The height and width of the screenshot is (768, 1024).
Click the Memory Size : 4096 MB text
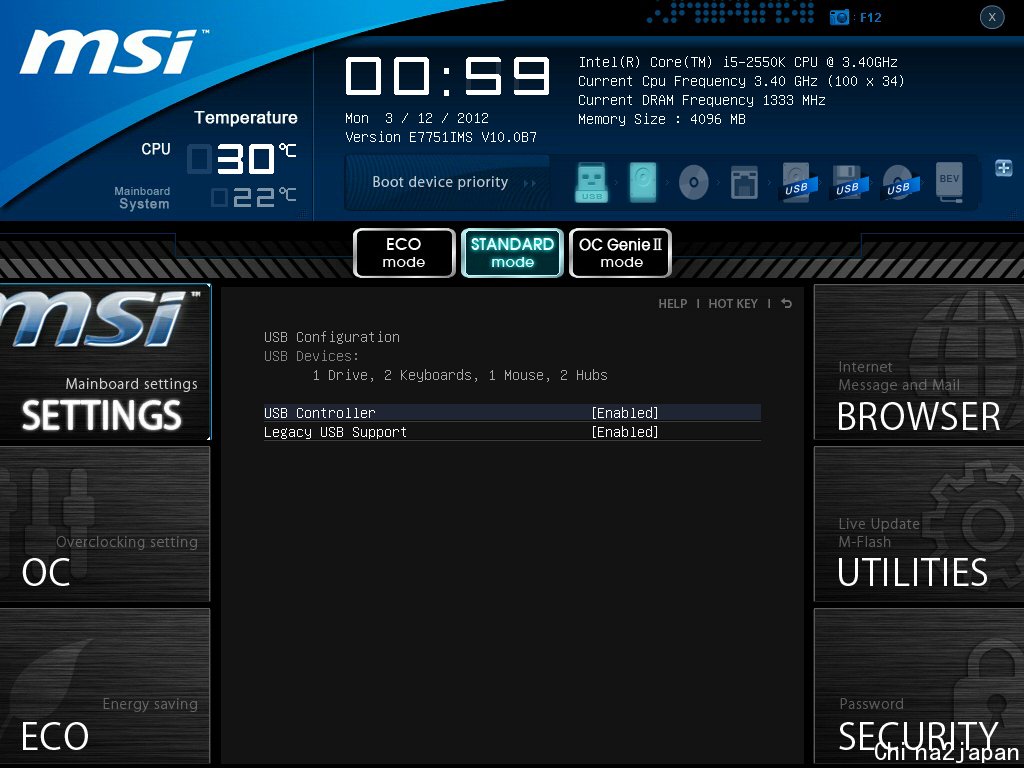[662, 119]
